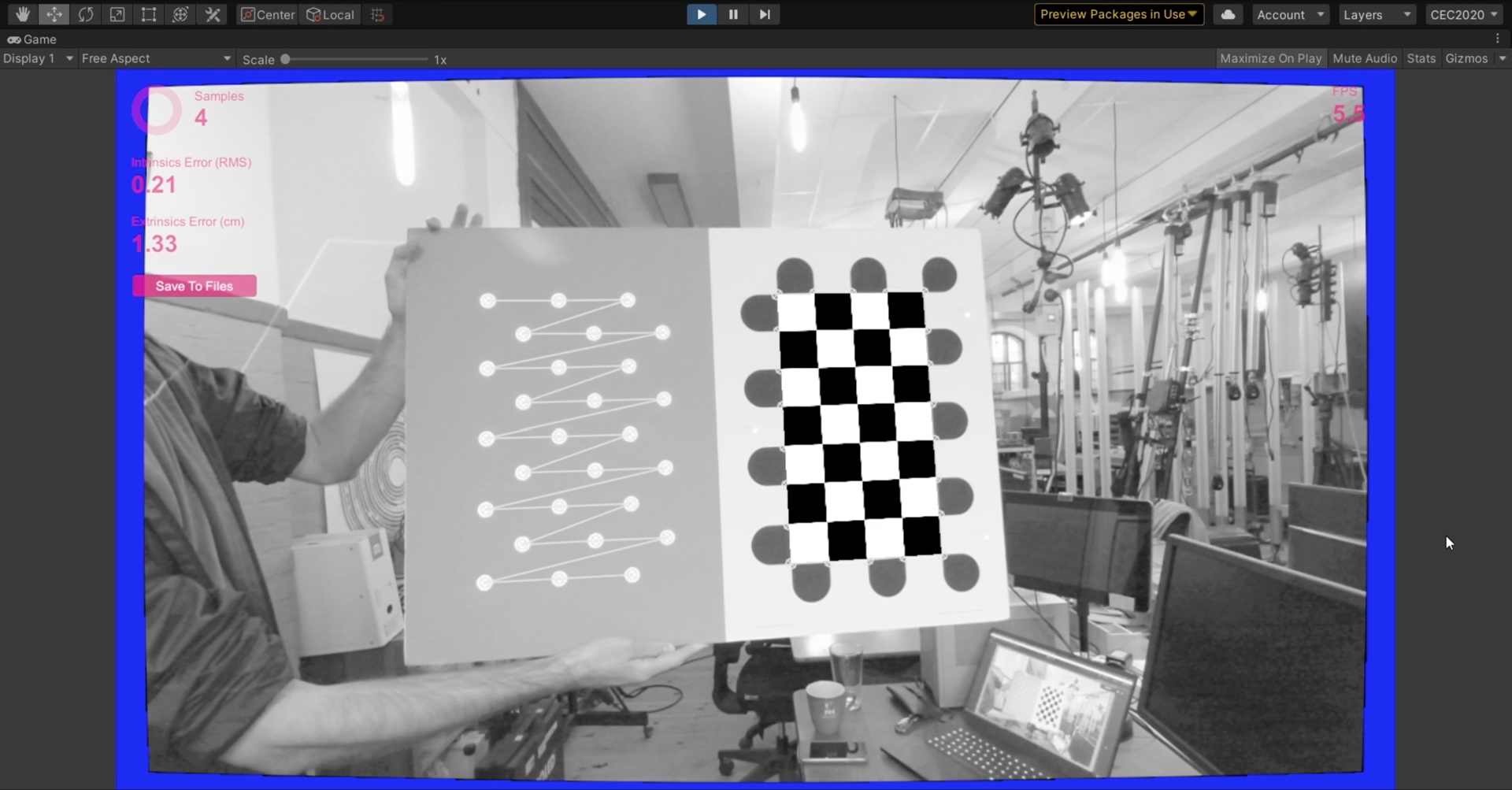Open the Display 1 dropdown

pos(37,58)
